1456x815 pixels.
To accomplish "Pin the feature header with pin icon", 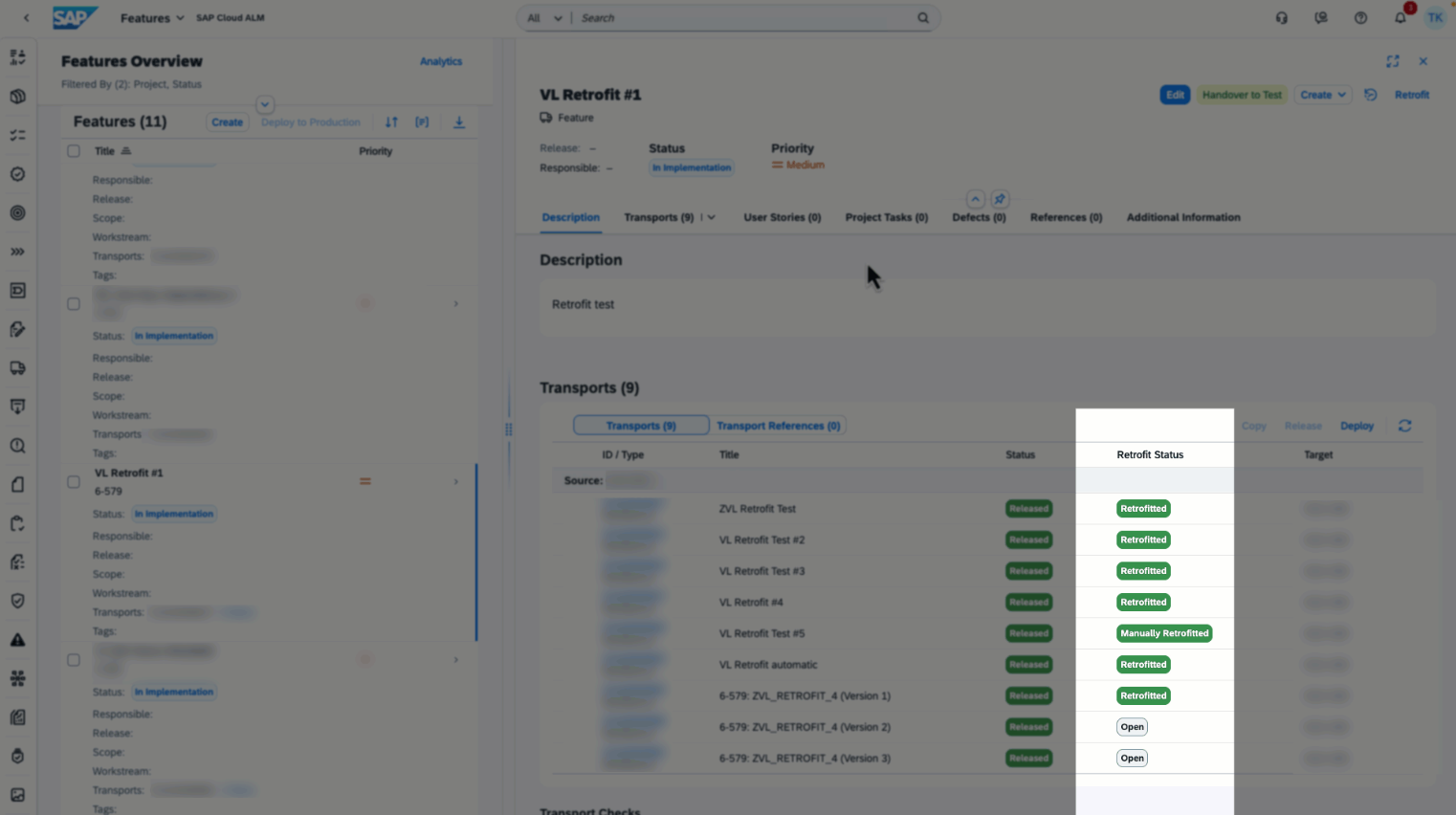I will (1000, 199).
